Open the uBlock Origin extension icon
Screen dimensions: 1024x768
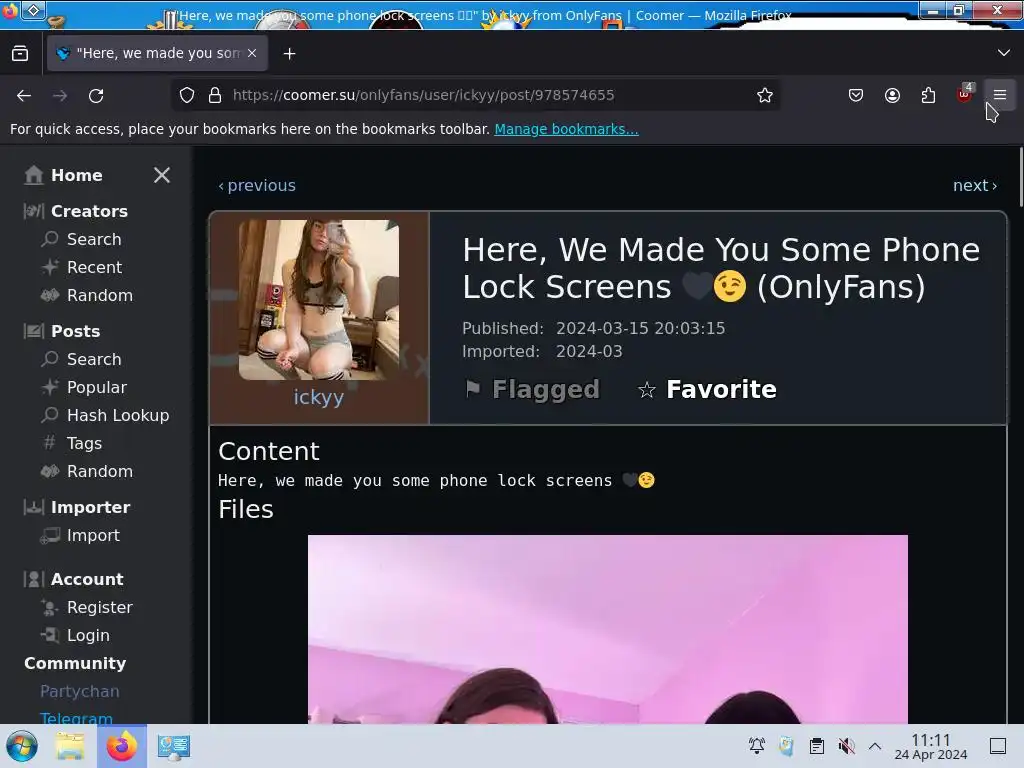coord(965,94)
